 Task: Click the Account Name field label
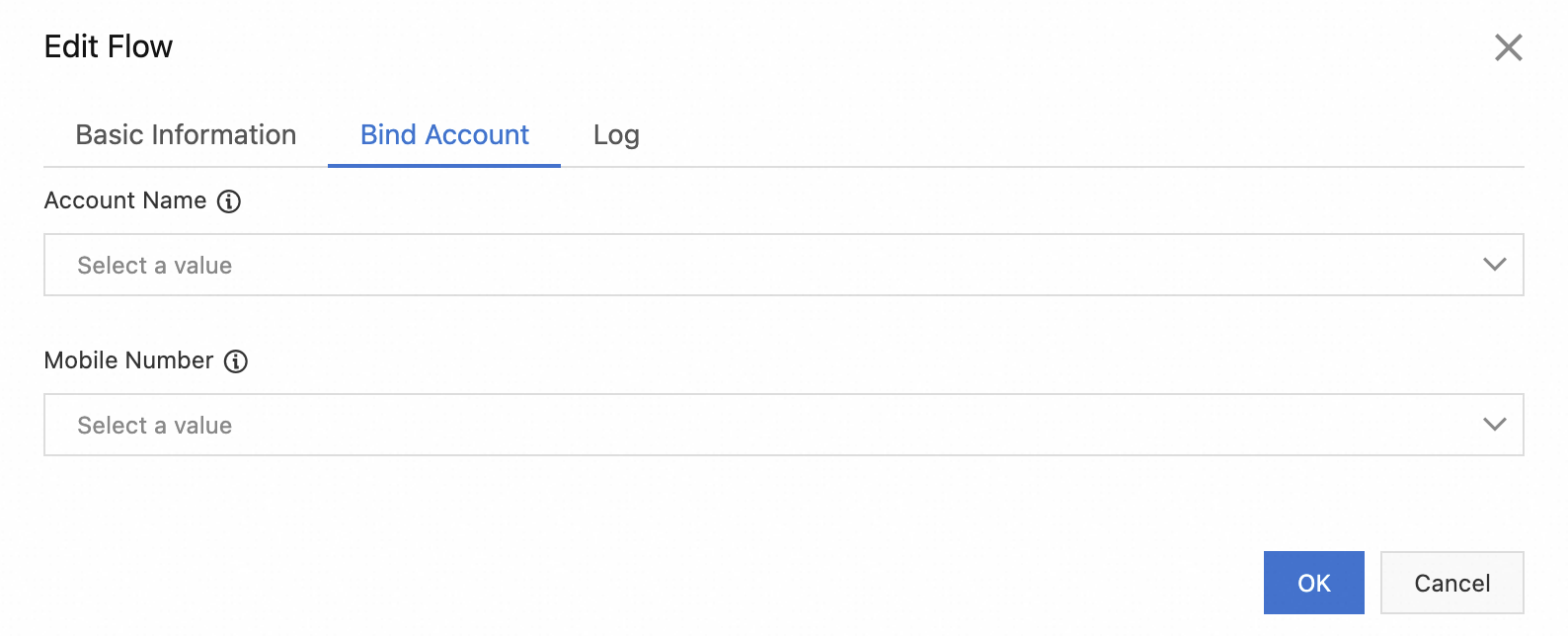tap(125, 200)
